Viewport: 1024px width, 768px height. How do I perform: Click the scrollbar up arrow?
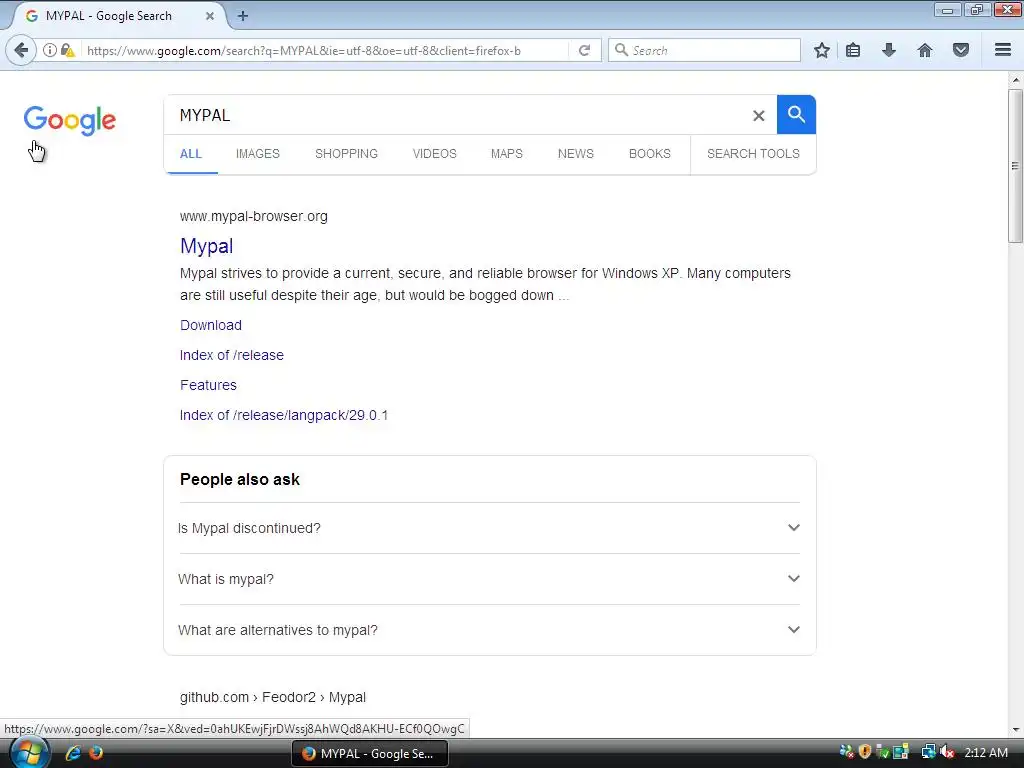point(1016,80)
